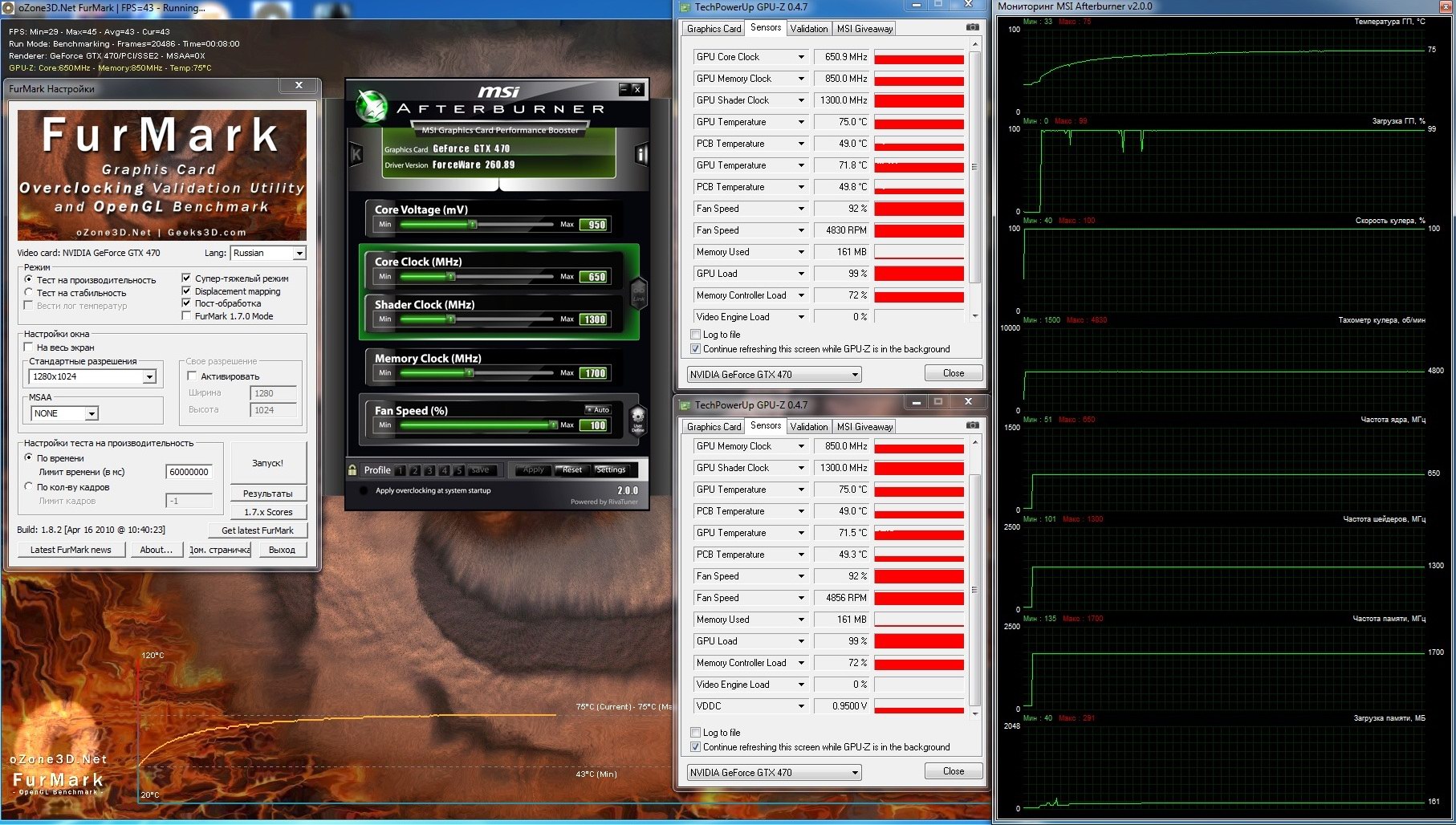Expand the 1280x1024 resolution dropdown
This screenshot has height=825, width=1456.
click(x=149, y=377)
